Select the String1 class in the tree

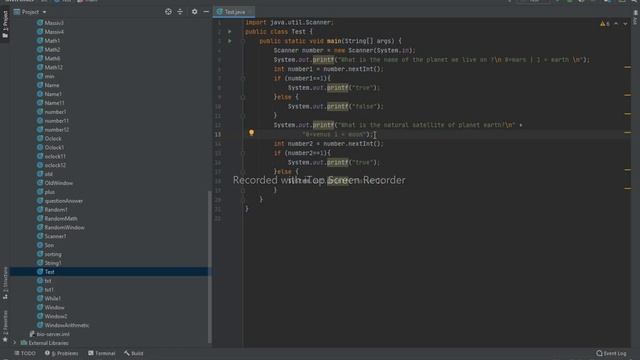(x=53, y=263)
